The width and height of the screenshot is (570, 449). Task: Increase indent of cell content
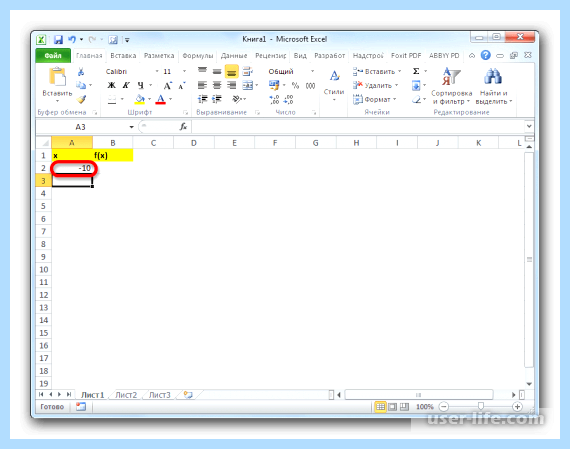pyautogui.click(x=217, y=99)
